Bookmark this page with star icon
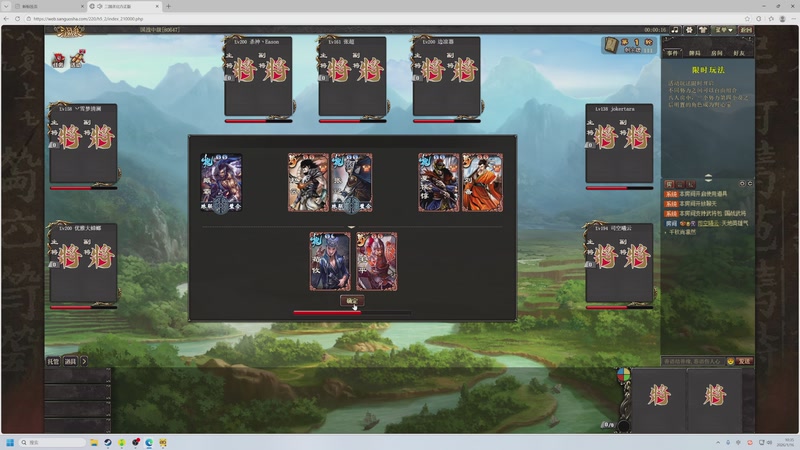This screenshot has height=450, width=800. pyautogui.click(x=747, y=18)
